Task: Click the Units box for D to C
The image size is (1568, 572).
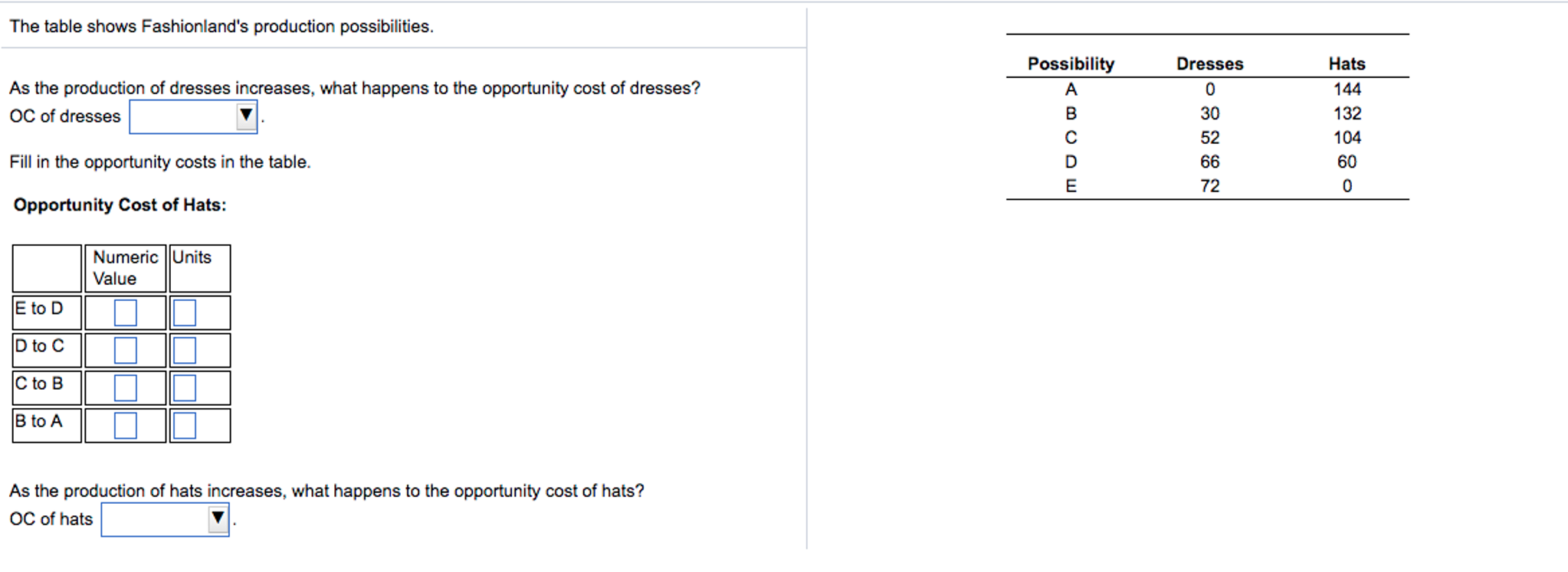Action: 183,350
